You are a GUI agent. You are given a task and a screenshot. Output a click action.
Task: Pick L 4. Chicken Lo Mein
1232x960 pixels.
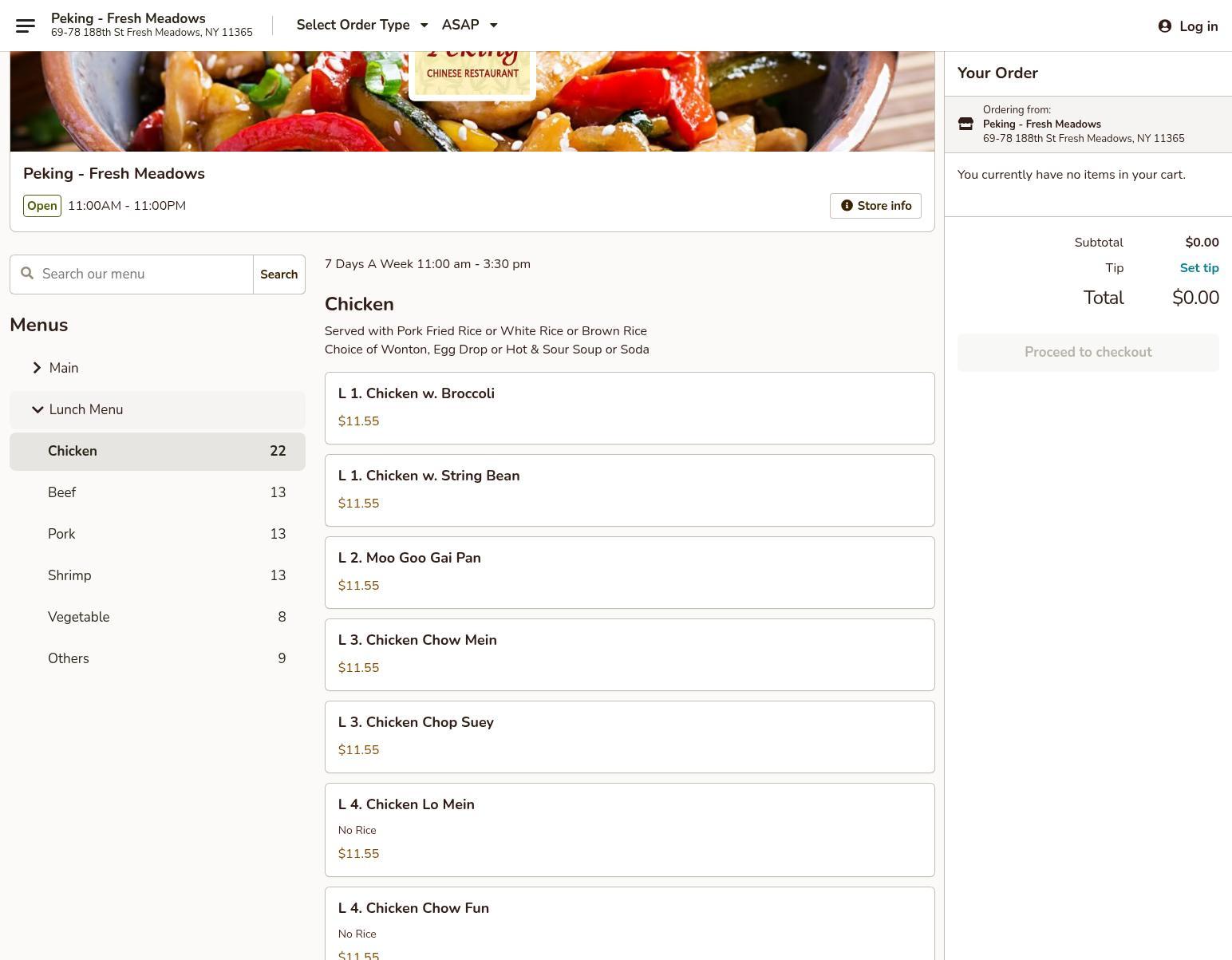pos(630,830)
